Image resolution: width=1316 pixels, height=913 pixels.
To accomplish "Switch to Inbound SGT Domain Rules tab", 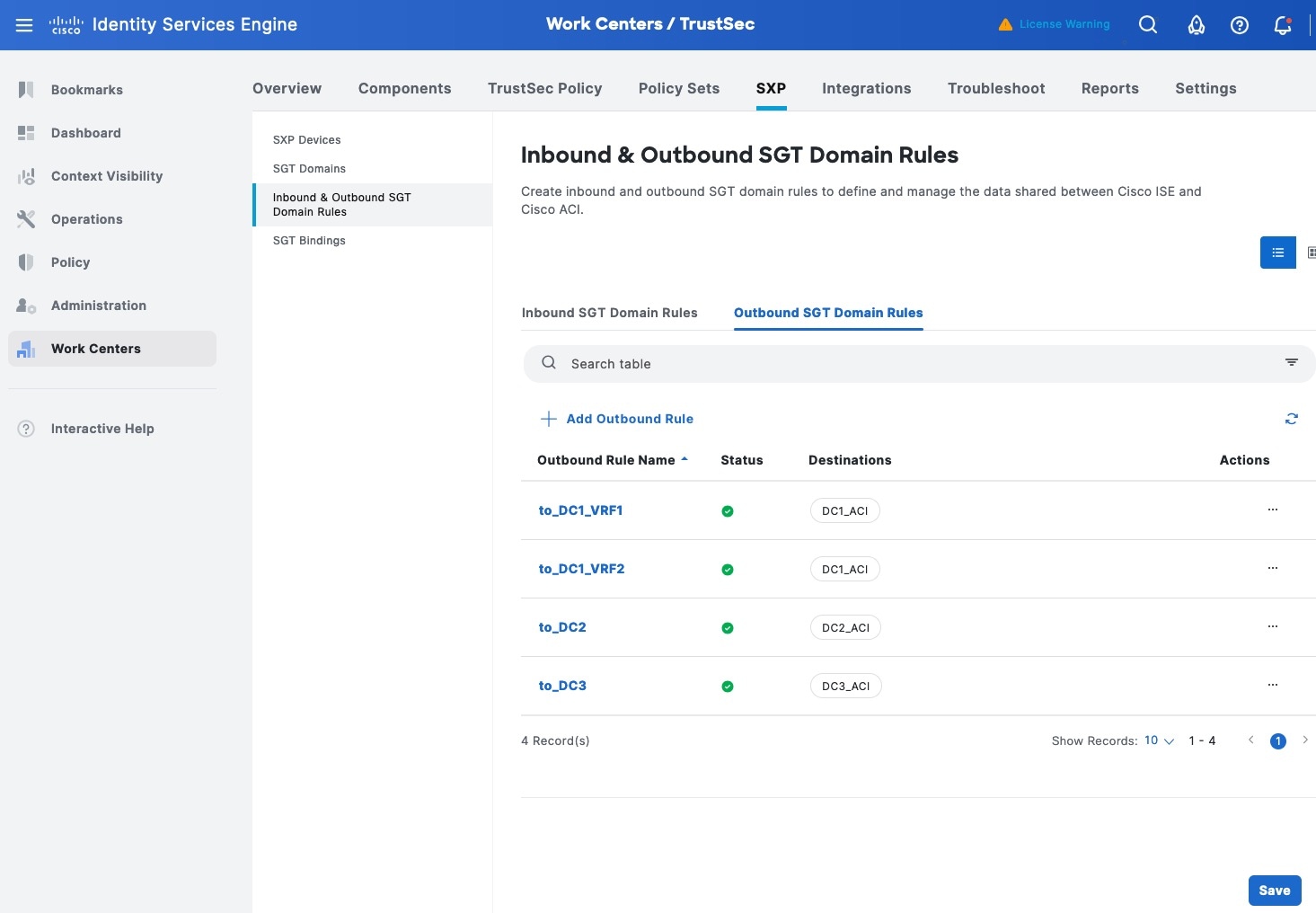I will [609, 313].
